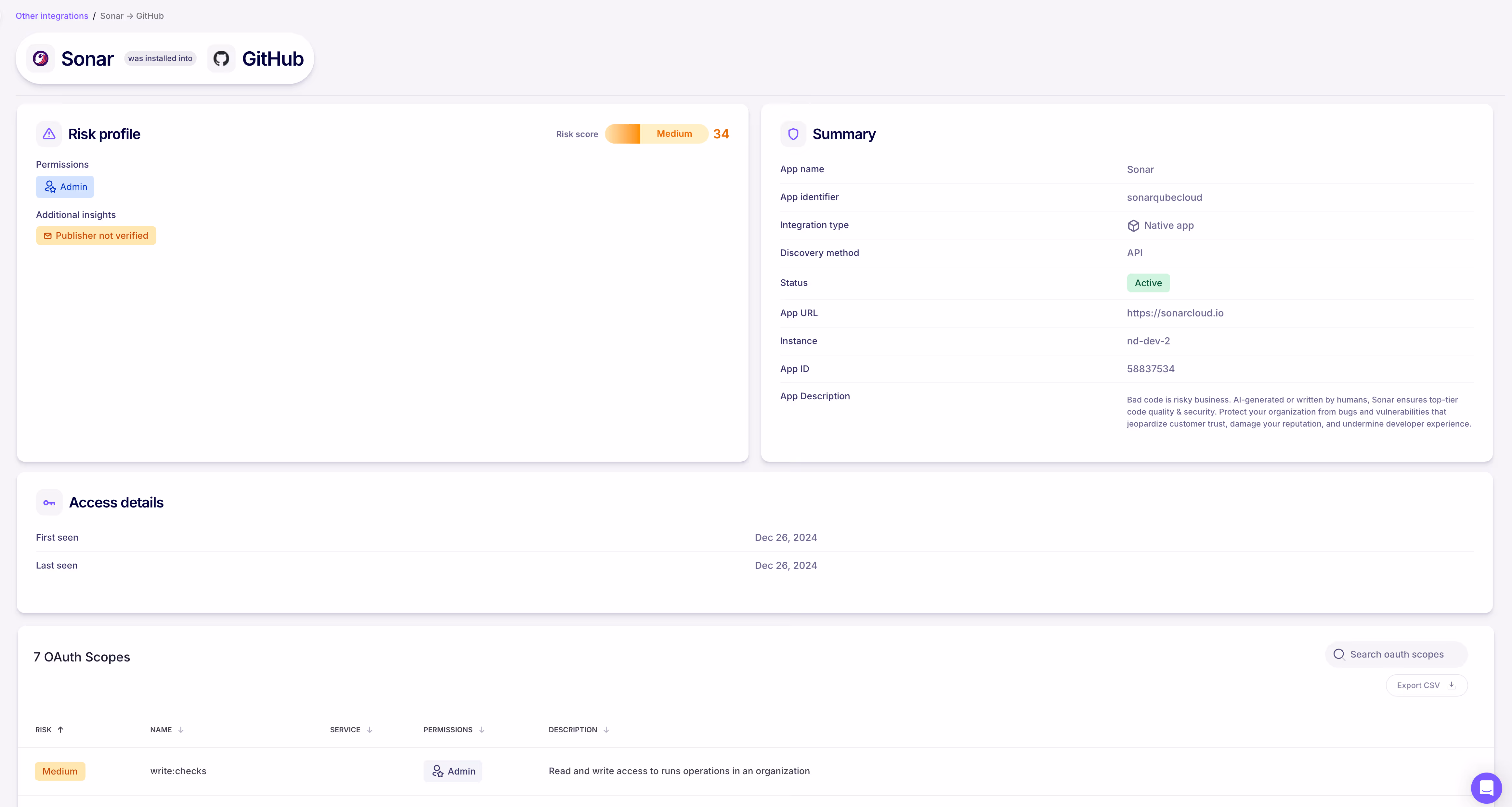Viewport: 1512px width, 807px height.
Task: Open the chat support widget
Action: 1486,788
